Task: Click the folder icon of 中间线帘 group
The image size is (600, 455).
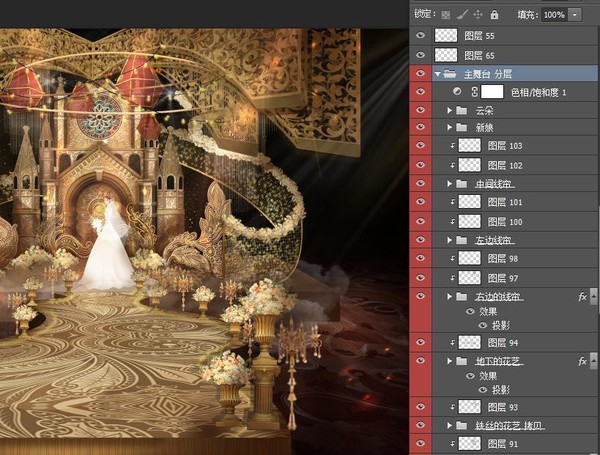Action: pyautogui.click(x=462, y=184)
